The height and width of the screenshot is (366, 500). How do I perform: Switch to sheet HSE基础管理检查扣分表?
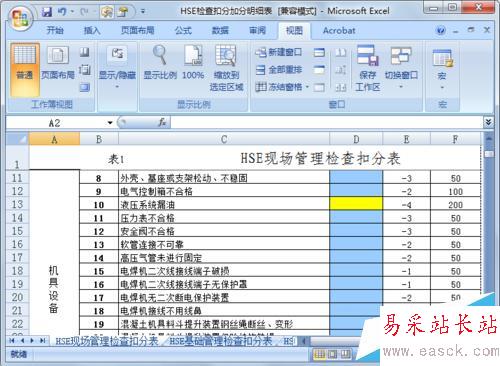click(221, 341)
